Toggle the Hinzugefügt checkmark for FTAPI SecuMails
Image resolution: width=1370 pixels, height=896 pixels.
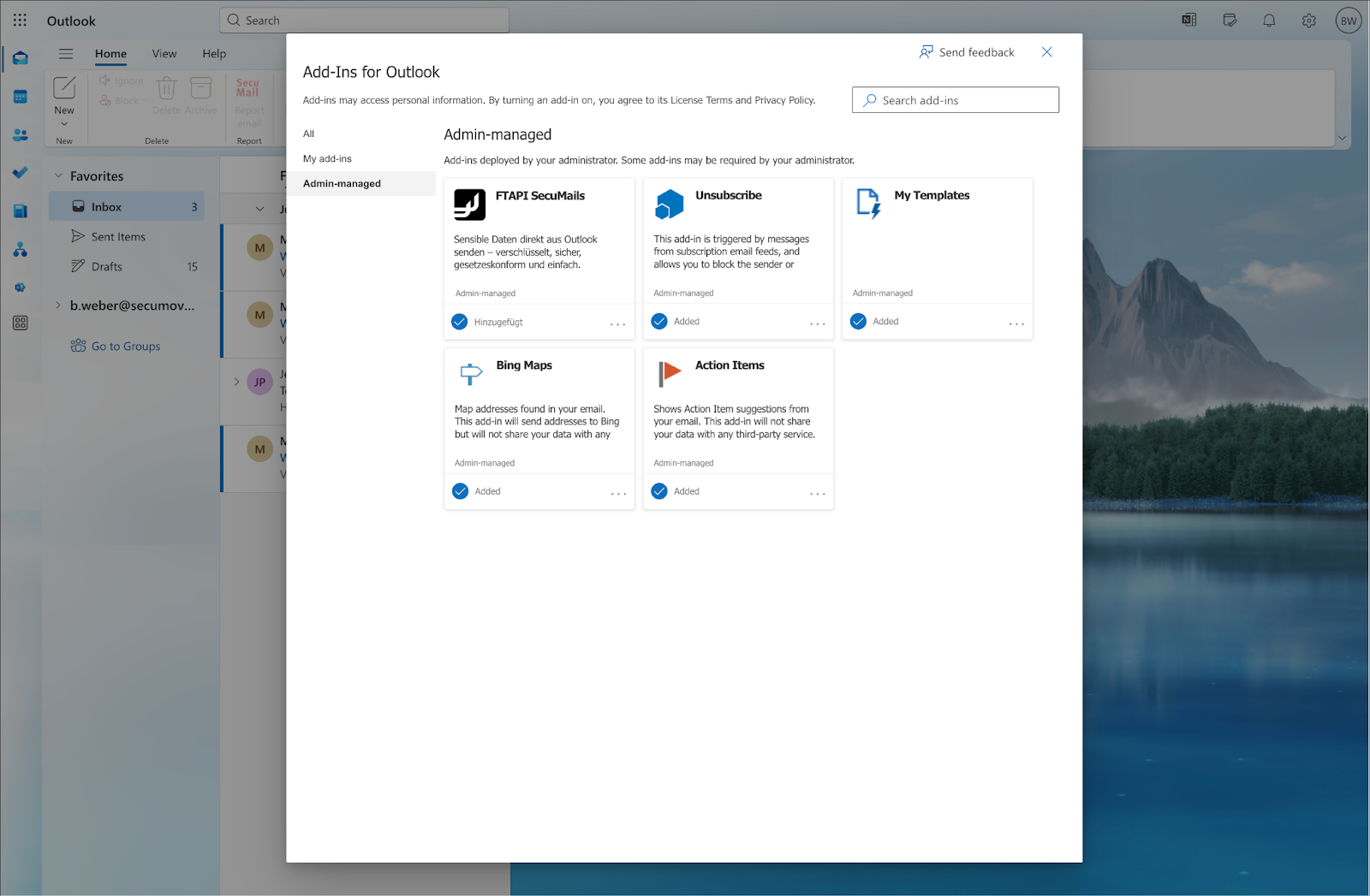click(x=460, y=322)
